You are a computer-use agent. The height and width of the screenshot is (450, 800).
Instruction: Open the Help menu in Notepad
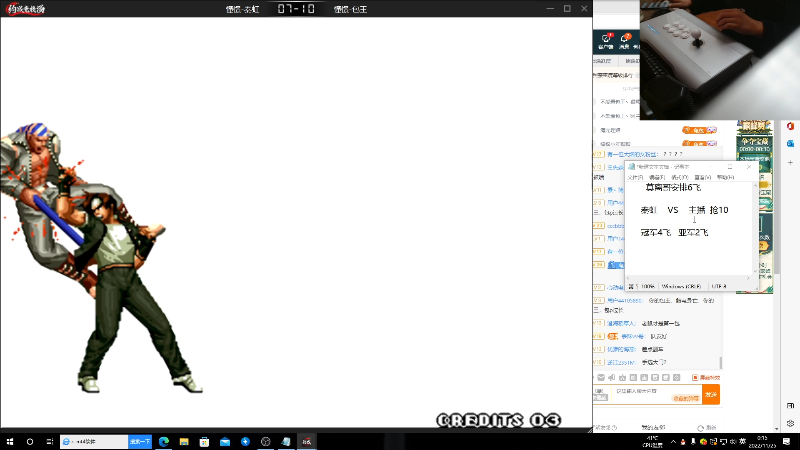click(x=725, y=178)
